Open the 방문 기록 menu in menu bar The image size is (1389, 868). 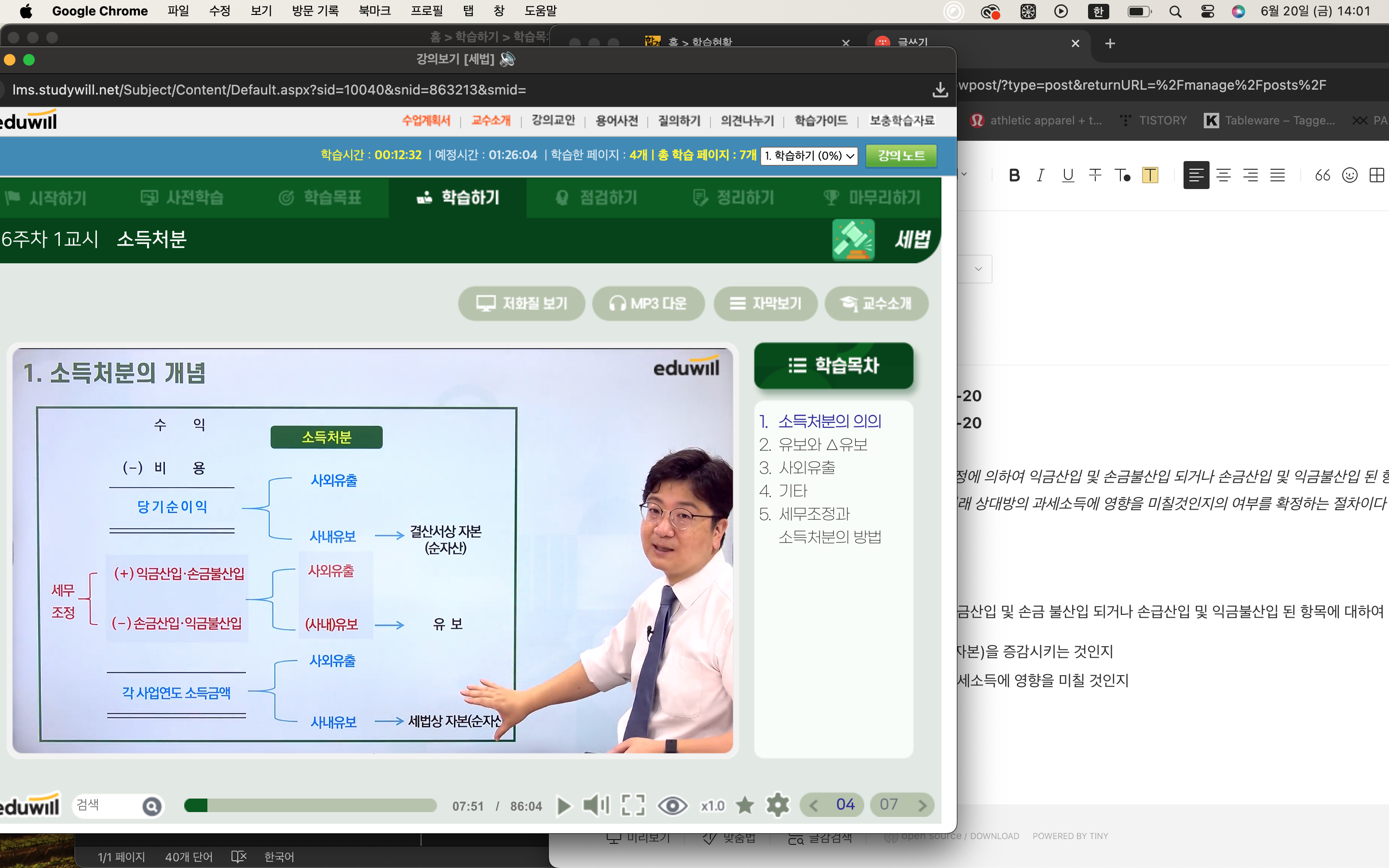coord(315,11)
